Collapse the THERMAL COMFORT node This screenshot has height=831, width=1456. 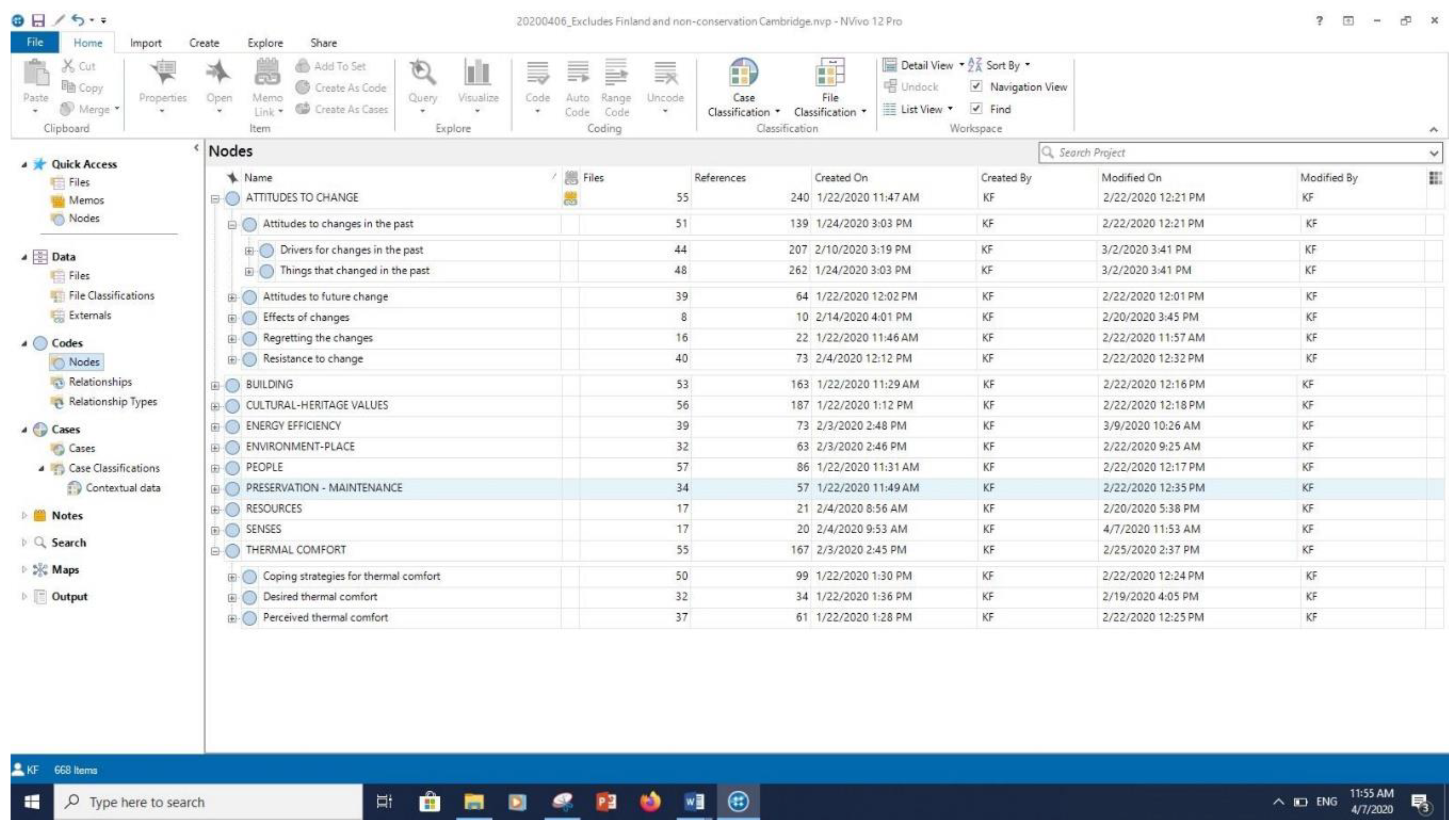215,551
